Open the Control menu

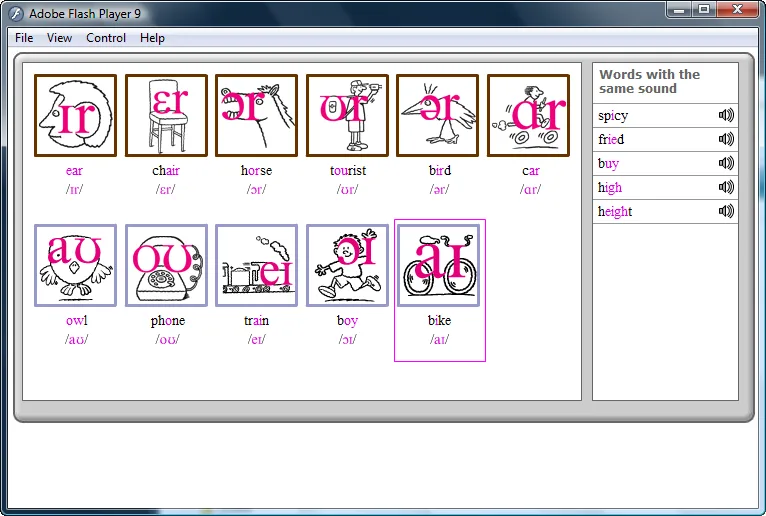pyautogui.click(x=106, y=38)
